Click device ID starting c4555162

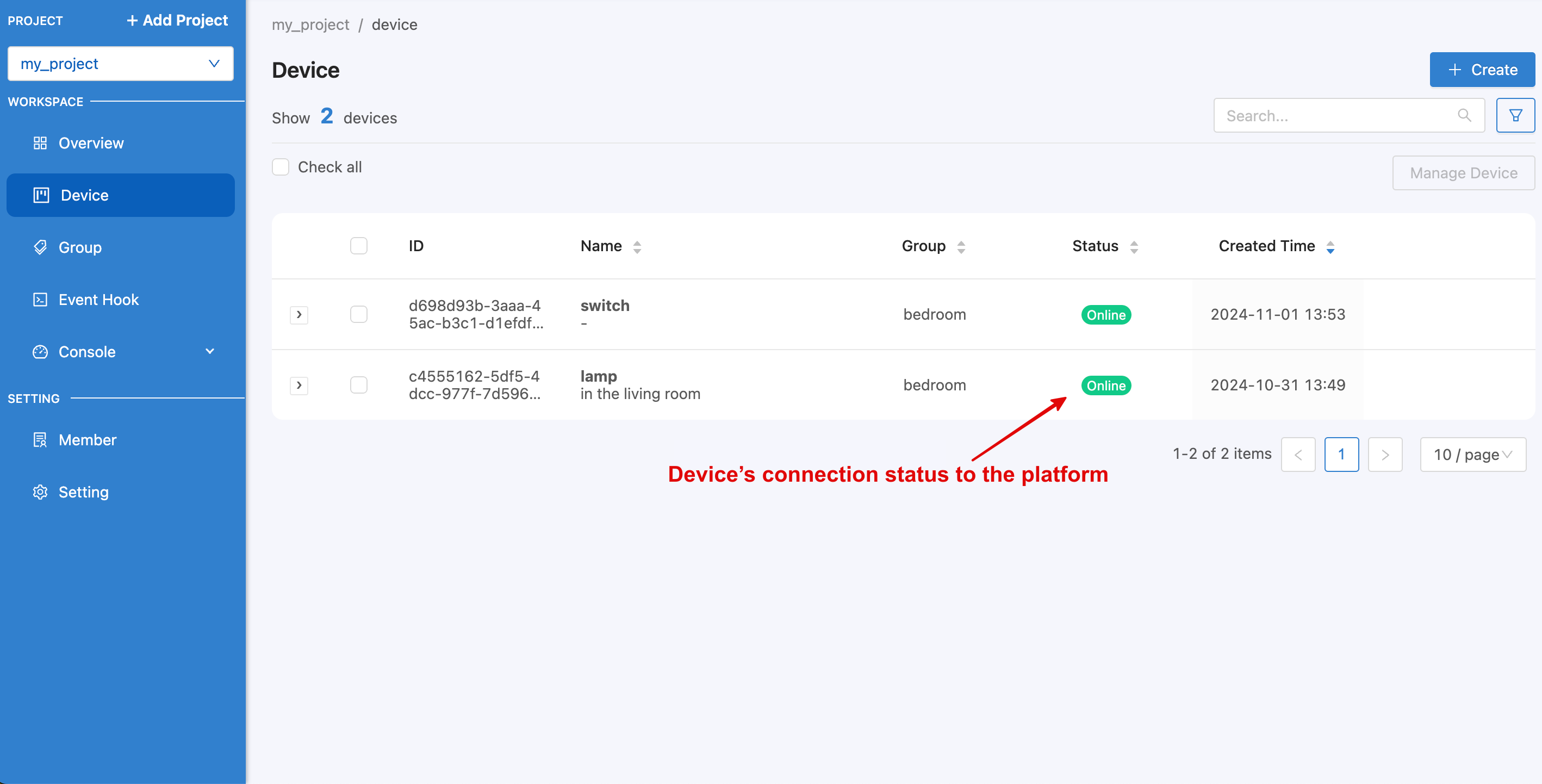475,385
